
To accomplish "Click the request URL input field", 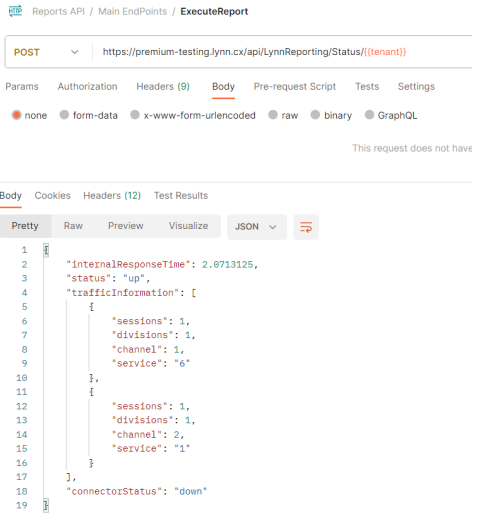I will pos(282,52).
